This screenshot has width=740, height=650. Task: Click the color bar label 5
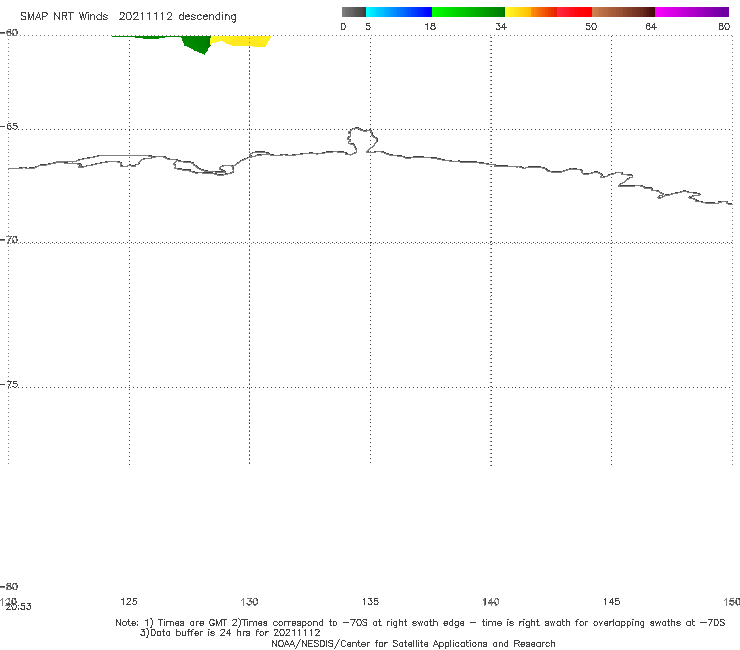pos(368,27)
